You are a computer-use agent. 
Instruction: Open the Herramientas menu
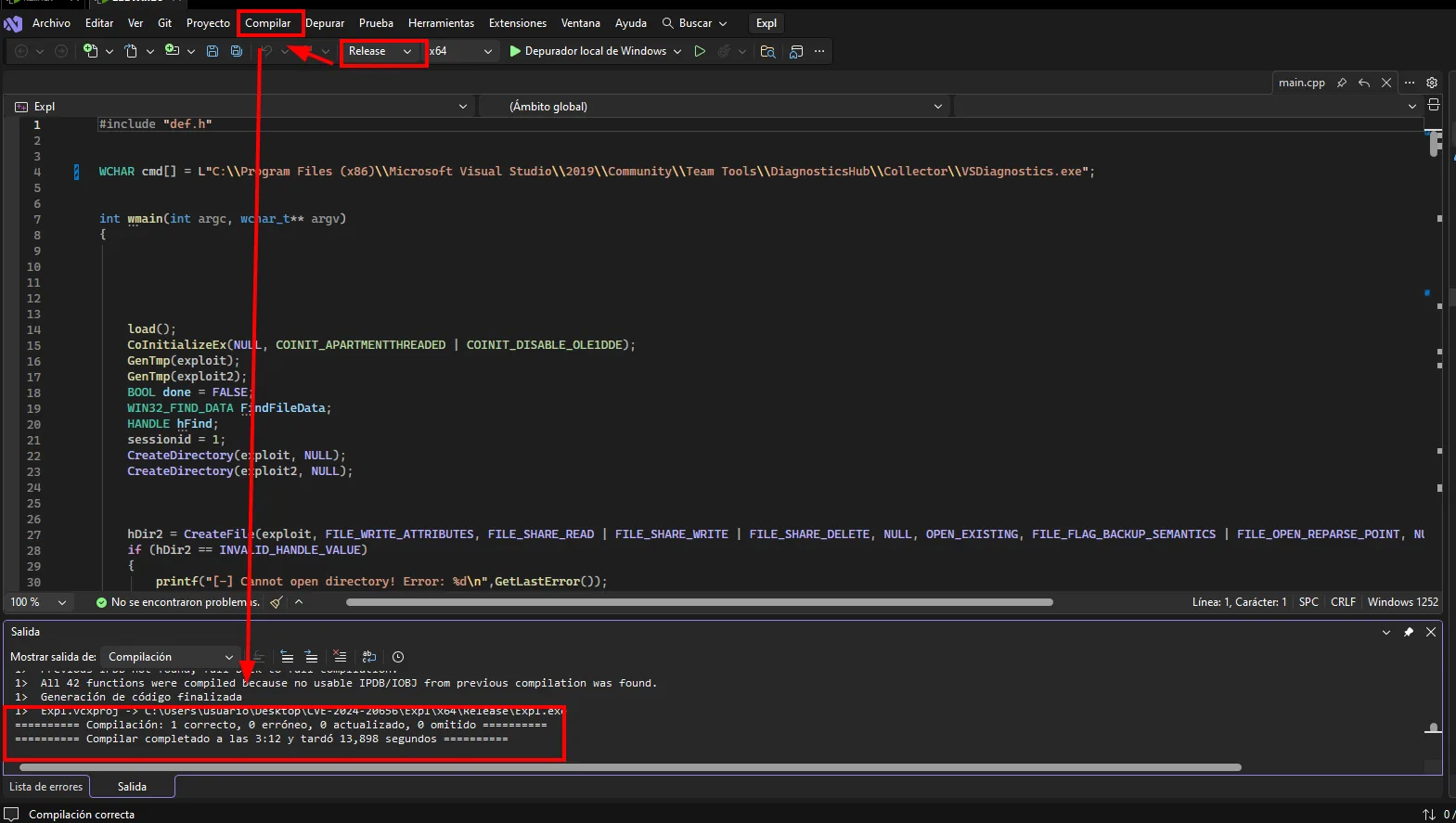point(441,23)
